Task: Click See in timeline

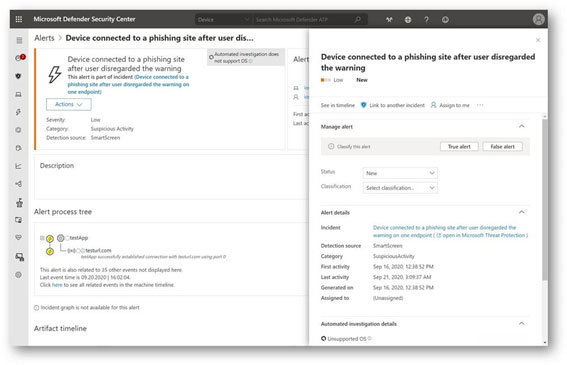Action: [x=338, y=105]
